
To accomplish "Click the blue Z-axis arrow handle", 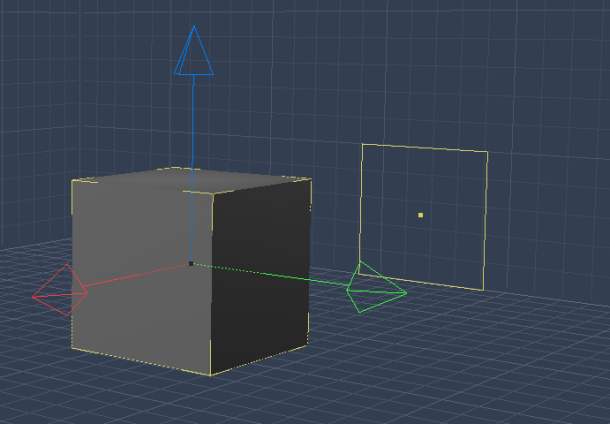I will tap(194, 51).
